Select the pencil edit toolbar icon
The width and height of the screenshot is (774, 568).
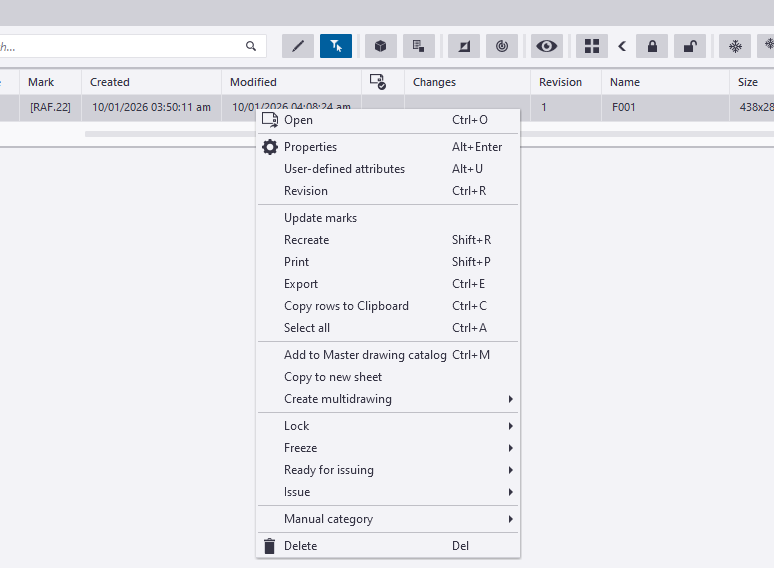pyautogui.click(x=298, y=46)
